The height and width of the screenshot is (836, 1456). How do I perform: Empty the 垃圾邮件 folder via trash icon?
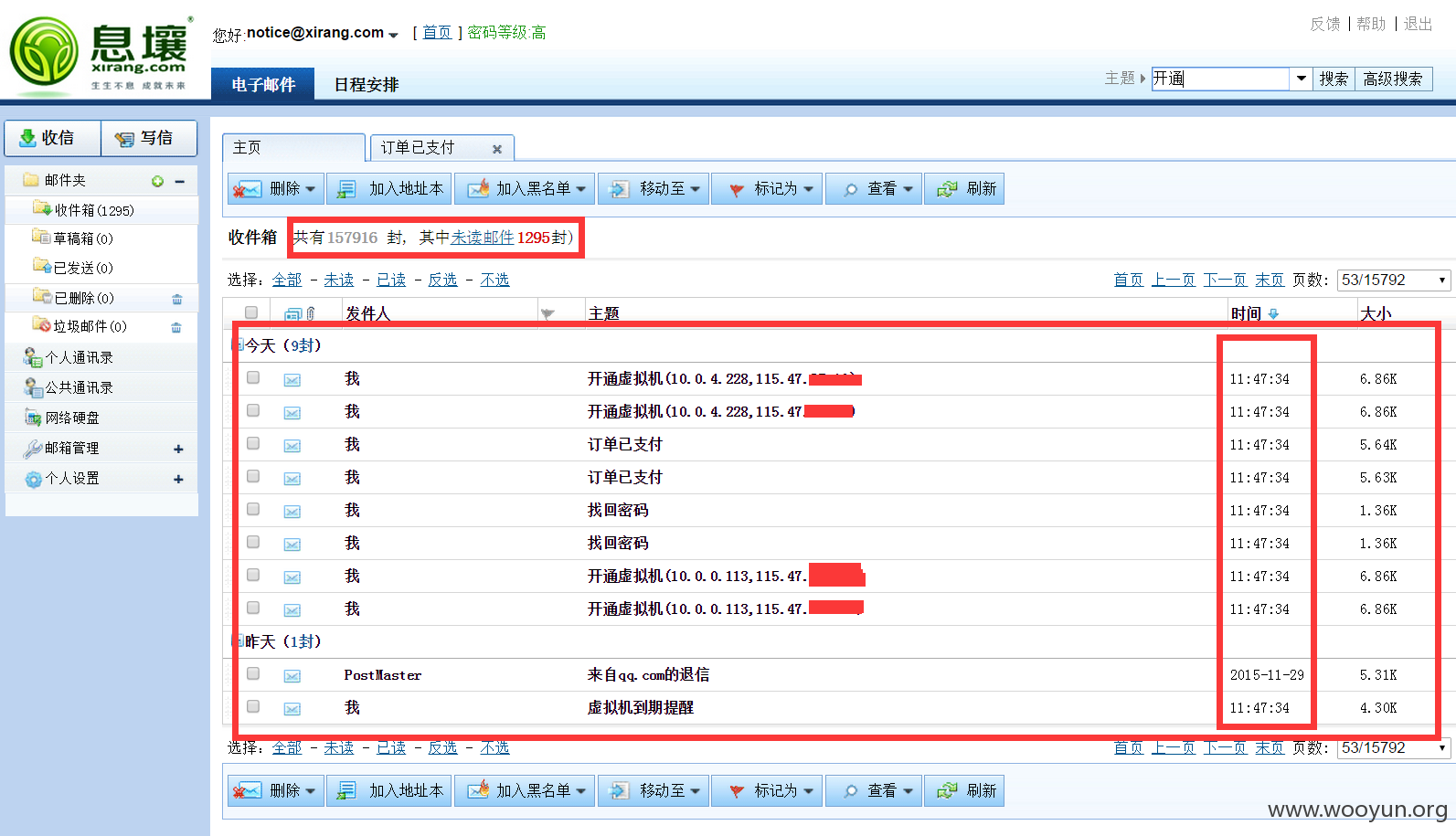(x=176, y=327)
